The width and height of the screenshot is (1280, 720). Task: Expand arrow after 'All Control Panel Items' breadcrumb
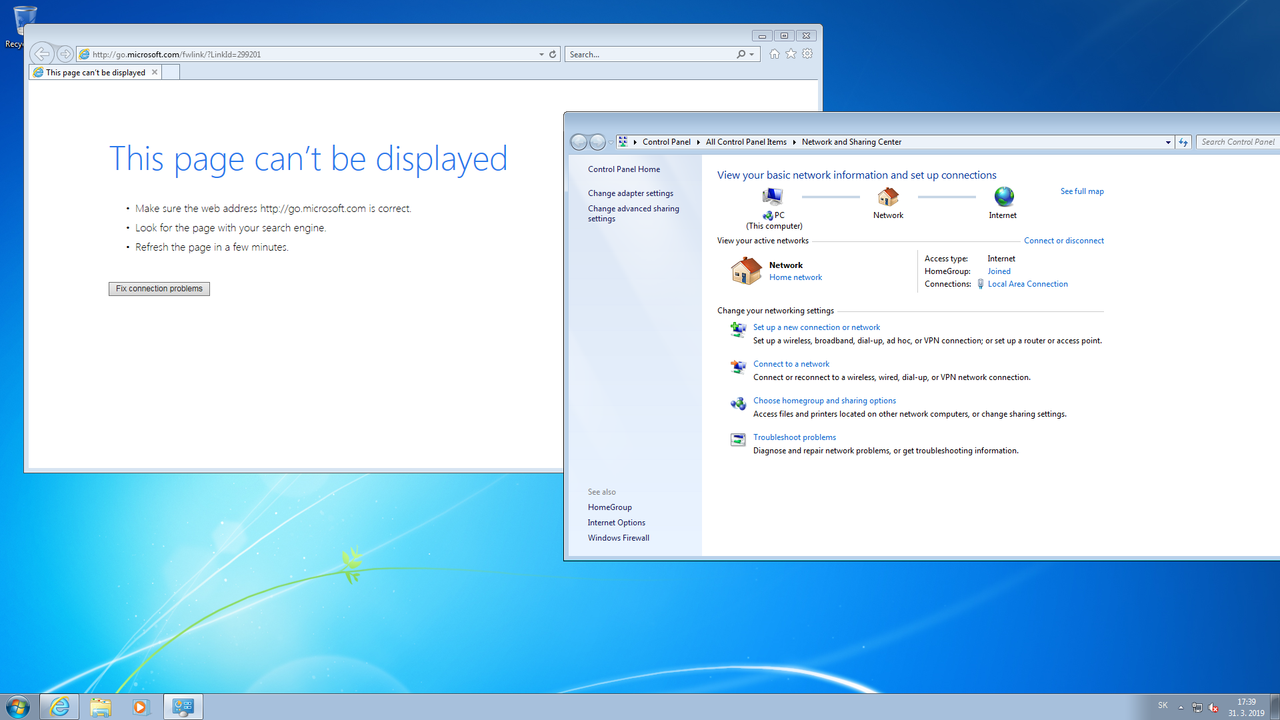tap(795, 142)
